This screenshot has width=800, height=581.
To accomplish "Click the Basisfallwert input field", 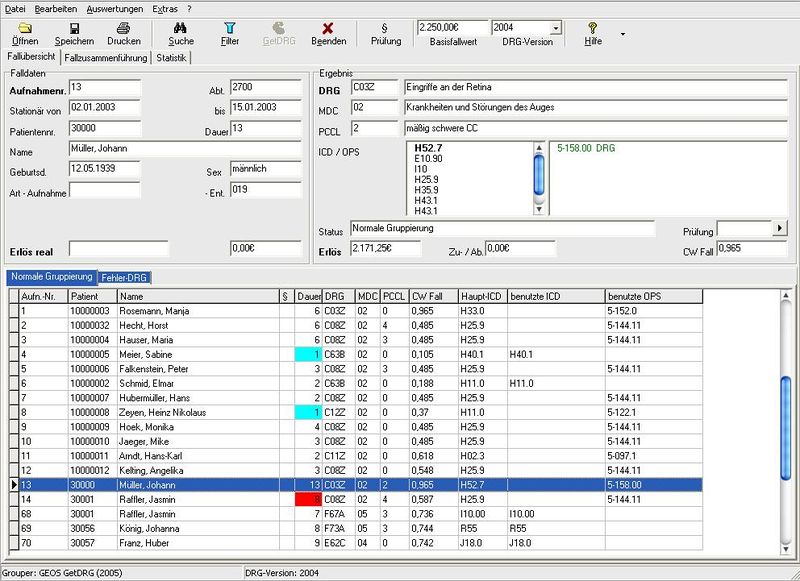I will tap(451, 27).
